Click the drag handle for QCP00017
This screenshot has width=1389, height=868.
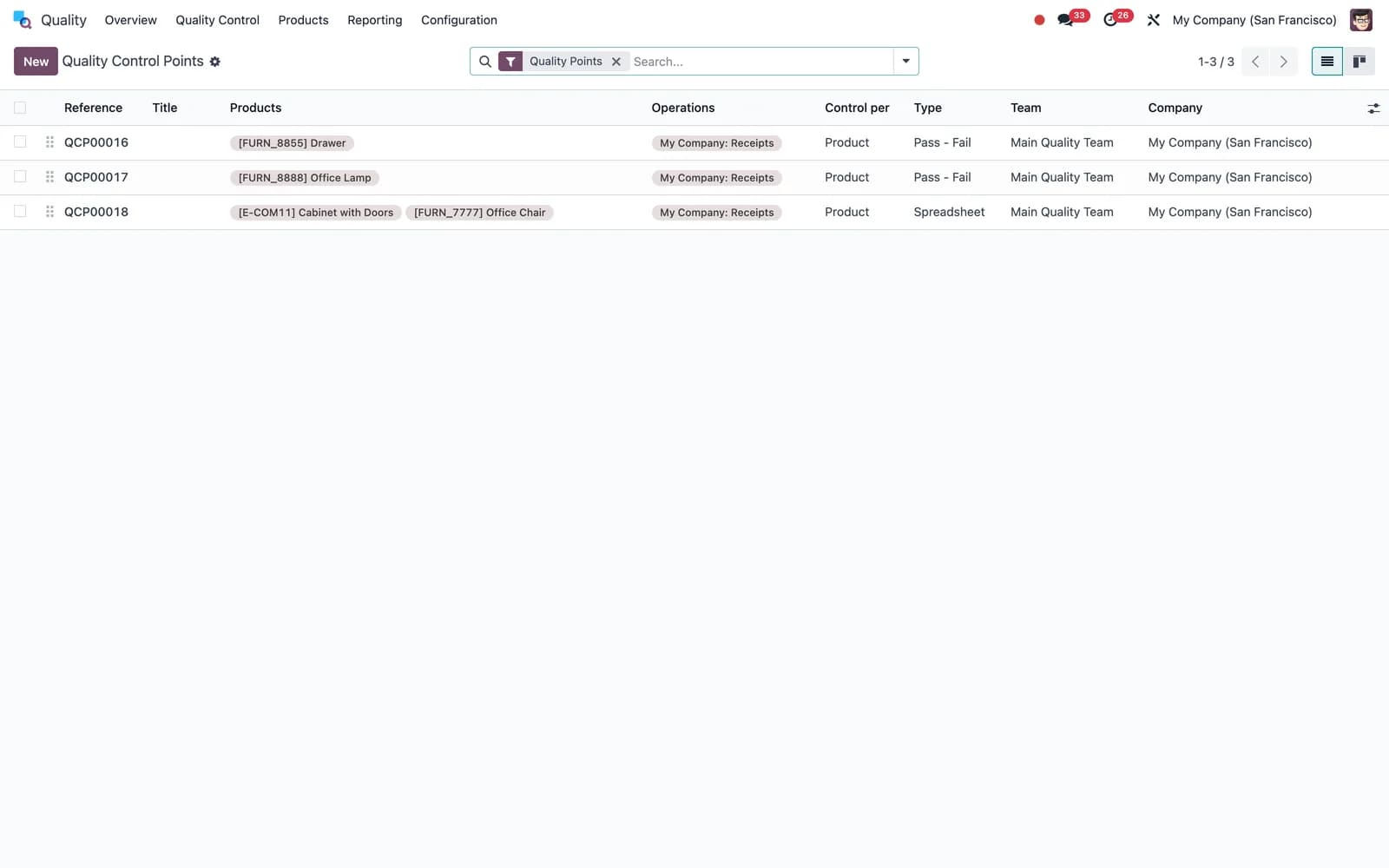[49, 177]
